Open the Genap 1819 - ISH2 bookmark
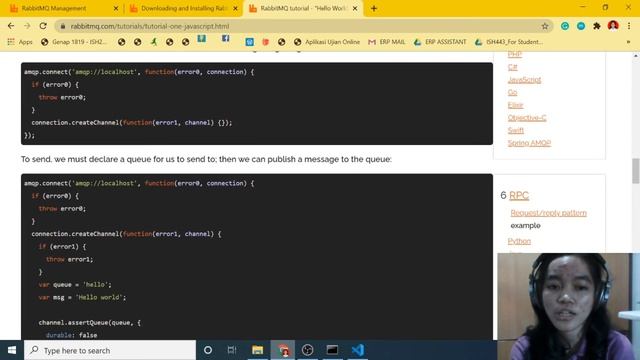This screenshot has width=640, height=360. [74, 42]
